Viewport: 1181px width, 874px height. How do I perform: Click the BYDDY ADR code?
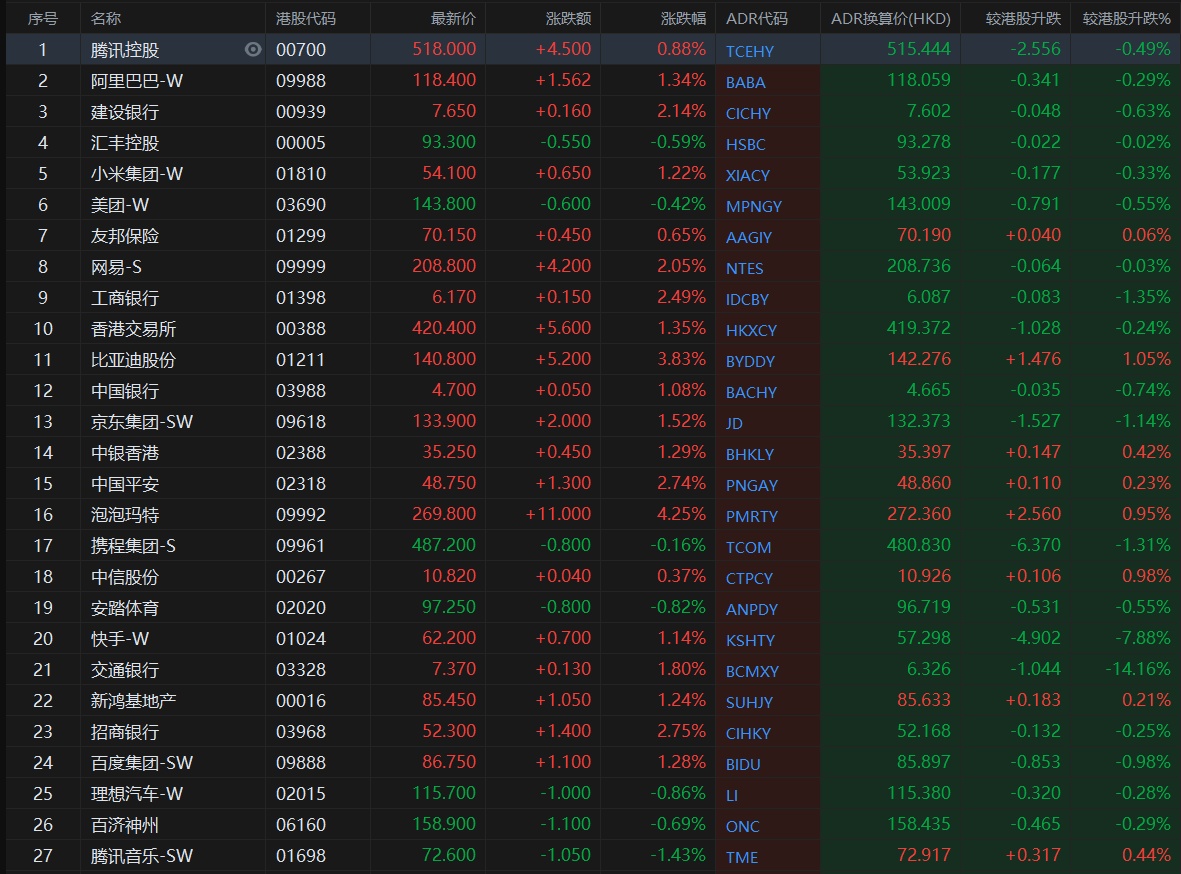click(x=750, y=361)
